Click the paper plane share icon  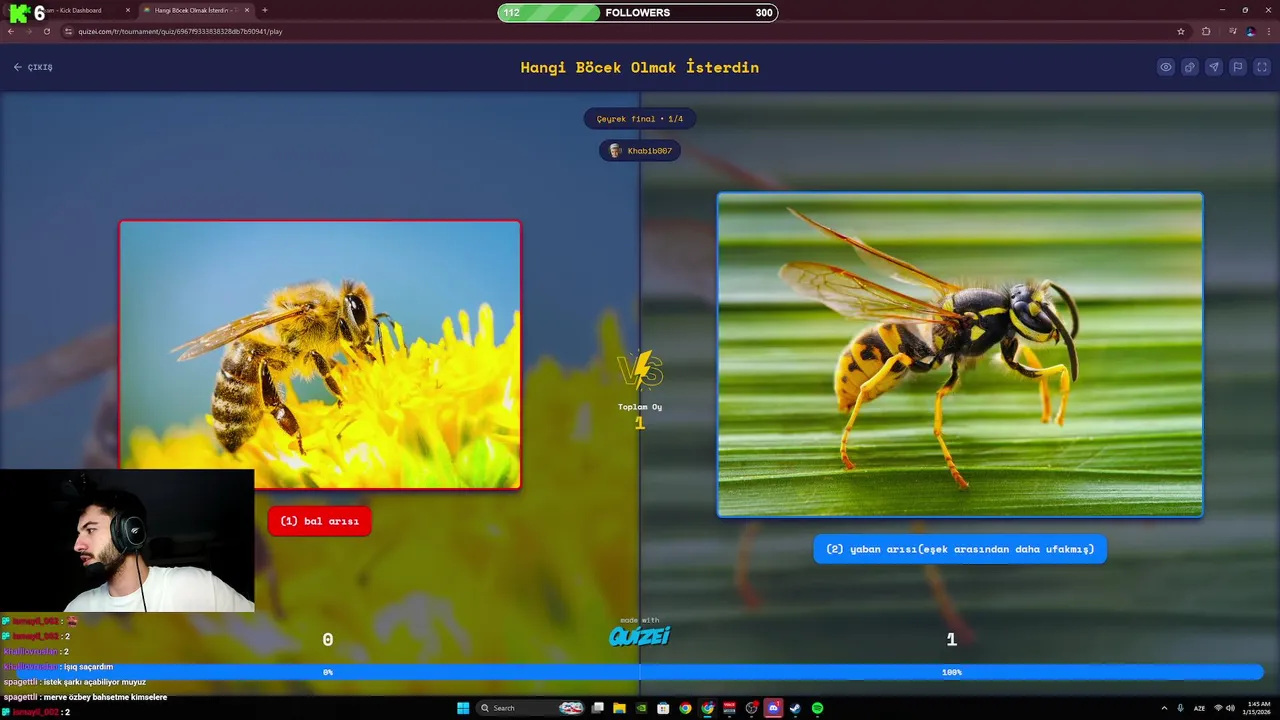(x=1214, y=67)
